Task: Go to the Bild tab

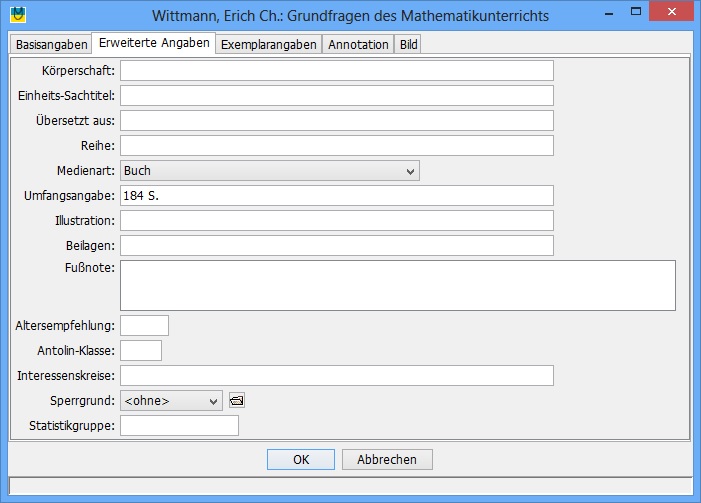Action: point(408,45)
